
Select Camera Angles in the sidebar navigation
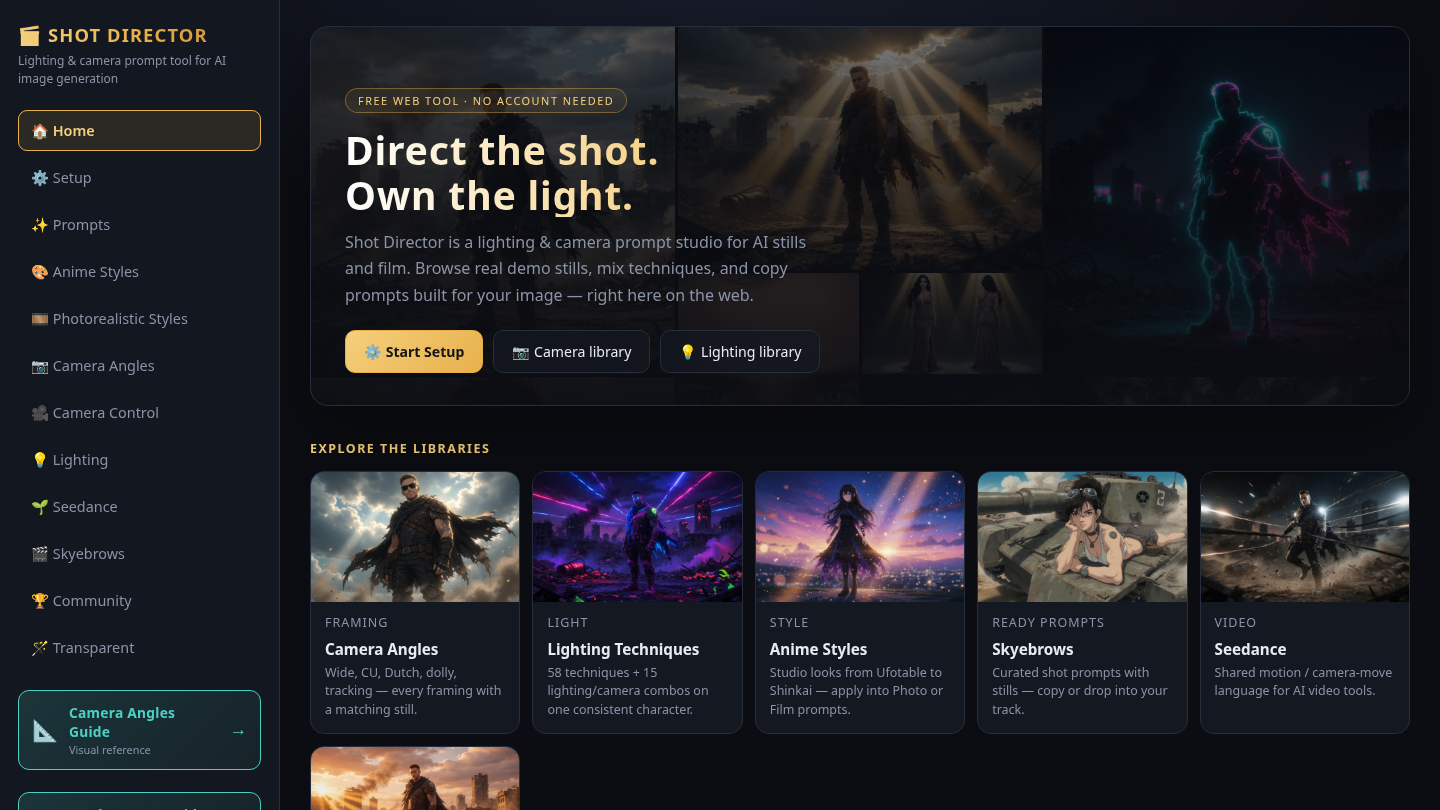click(x=139, y=366)
